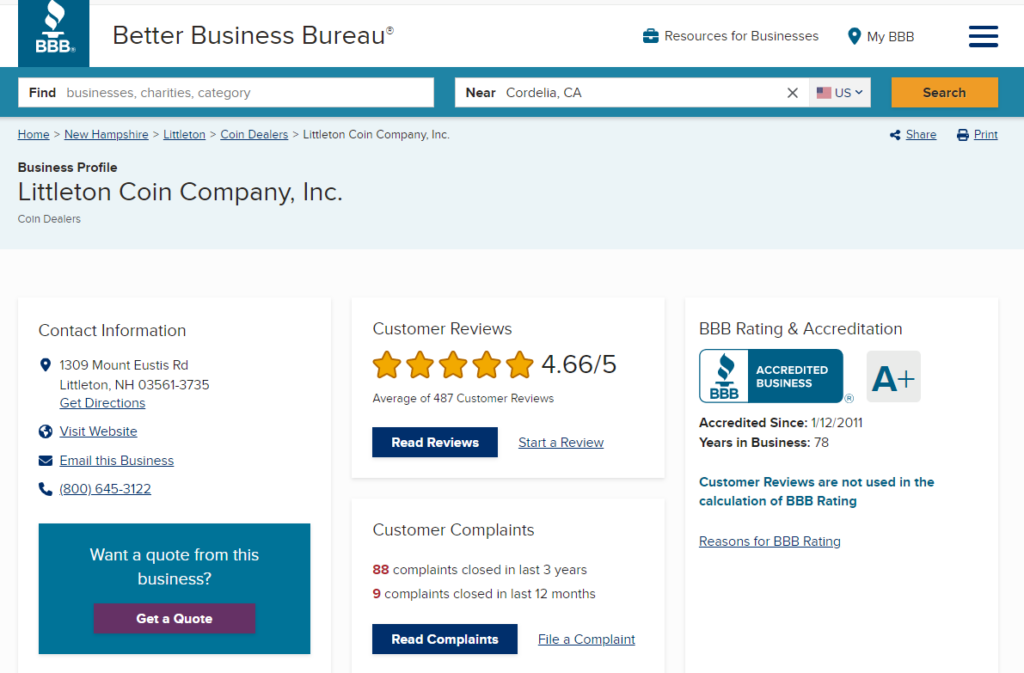Click the Better Business Bureau title text
The height and width of the screenshot is (673, 1024).
point(253,35)
